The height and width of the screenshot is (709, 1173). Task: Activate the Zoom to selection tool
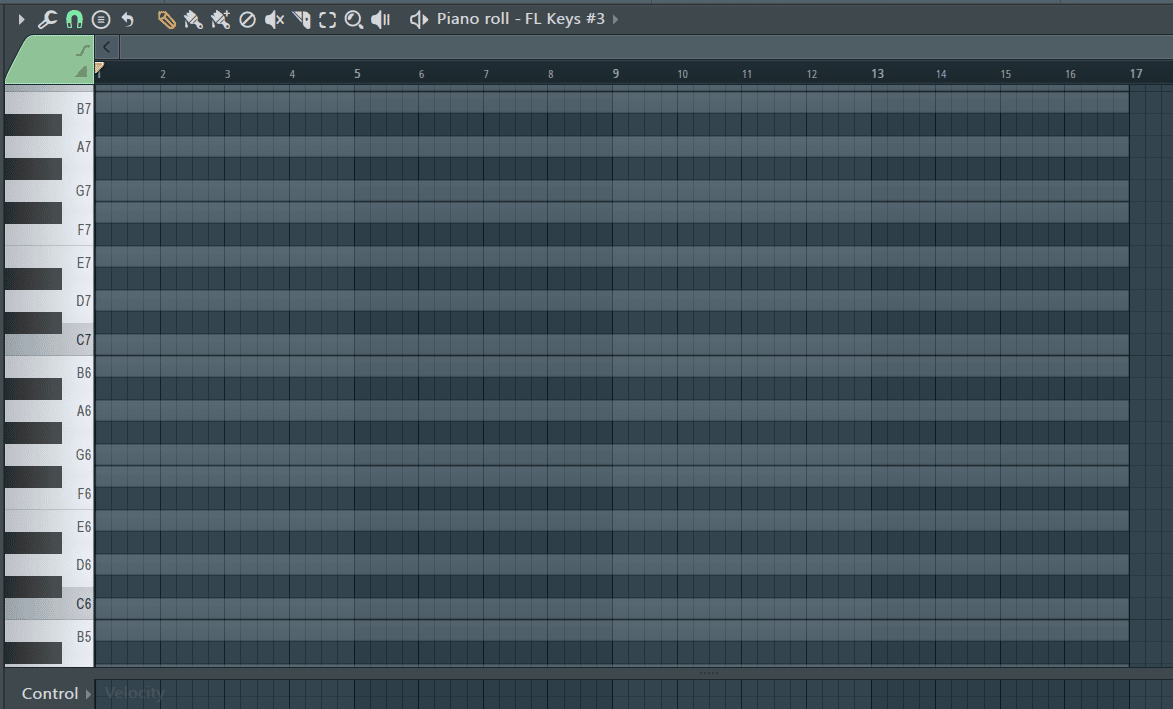pos(352,18)
